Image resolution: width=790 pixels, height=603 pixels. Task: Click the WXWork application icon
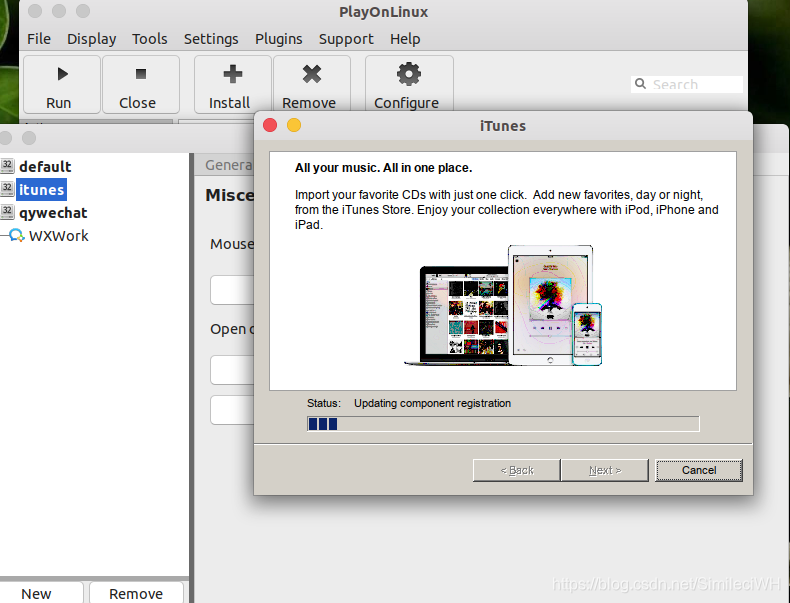coord(17,235)
